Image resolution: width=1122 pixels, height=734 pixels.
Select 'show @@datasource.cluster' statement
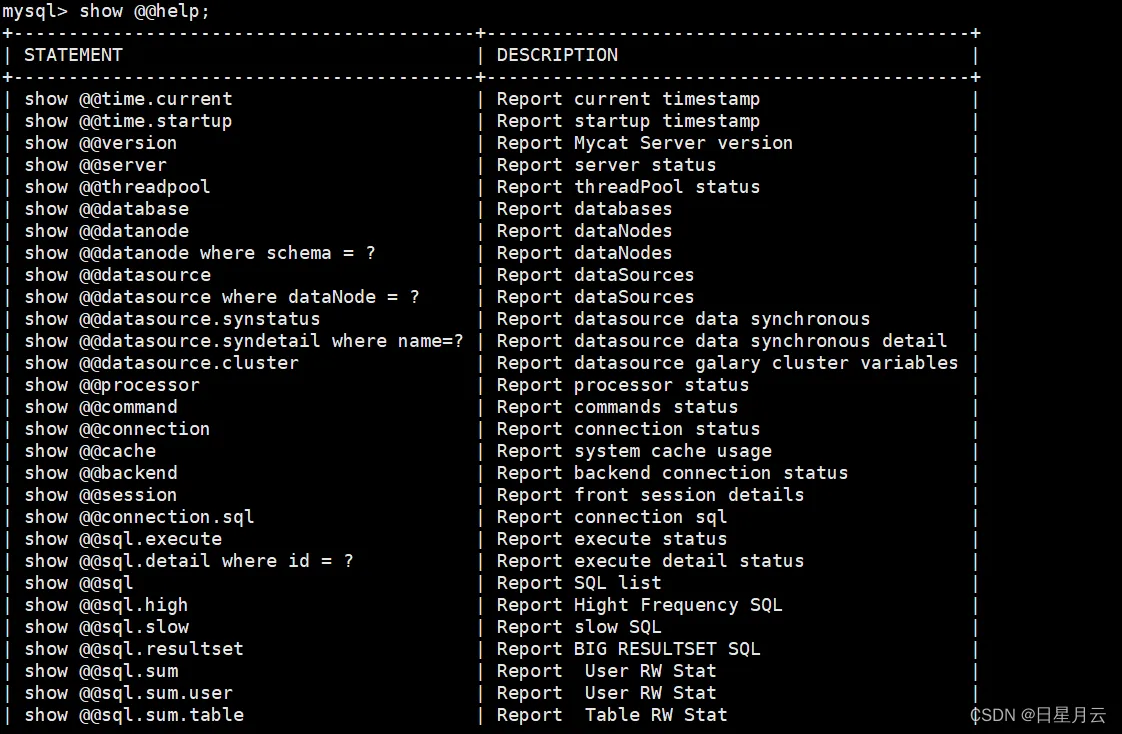click(161, 363)
